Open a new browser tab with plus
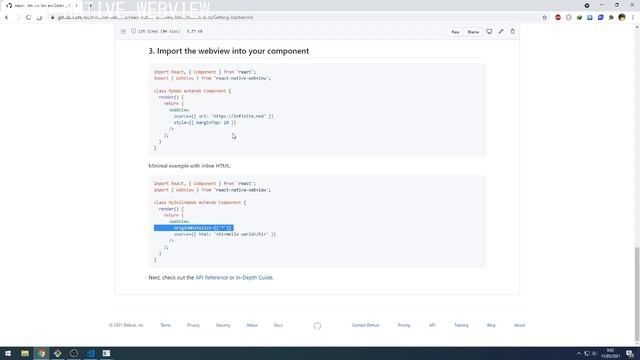Image resolution: width=640 pixels, height=360 pixels. pyautogui.click(x=90, y=6)
